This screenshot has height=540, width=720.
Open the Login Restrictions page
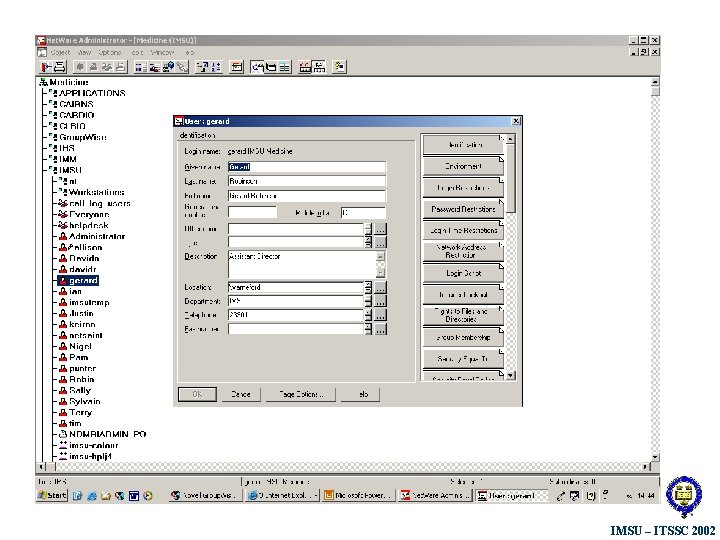point(463,188)
